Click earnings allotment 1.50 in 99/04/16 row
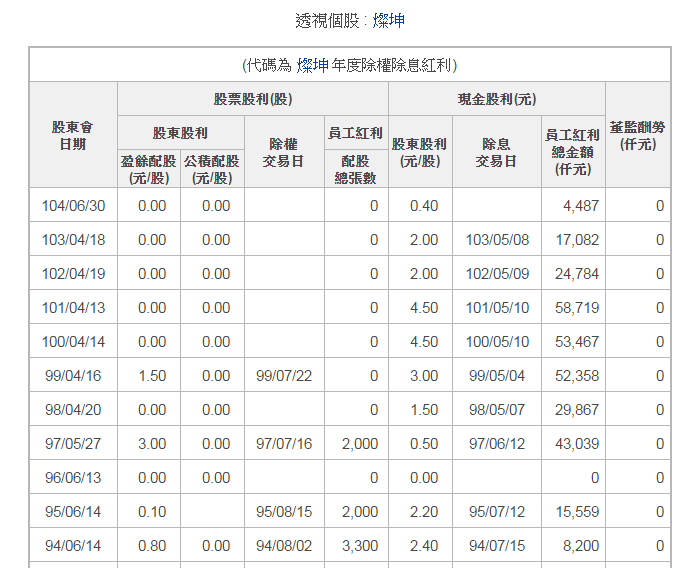The width and height of the screenshot is (686, 568). point(152,376)
